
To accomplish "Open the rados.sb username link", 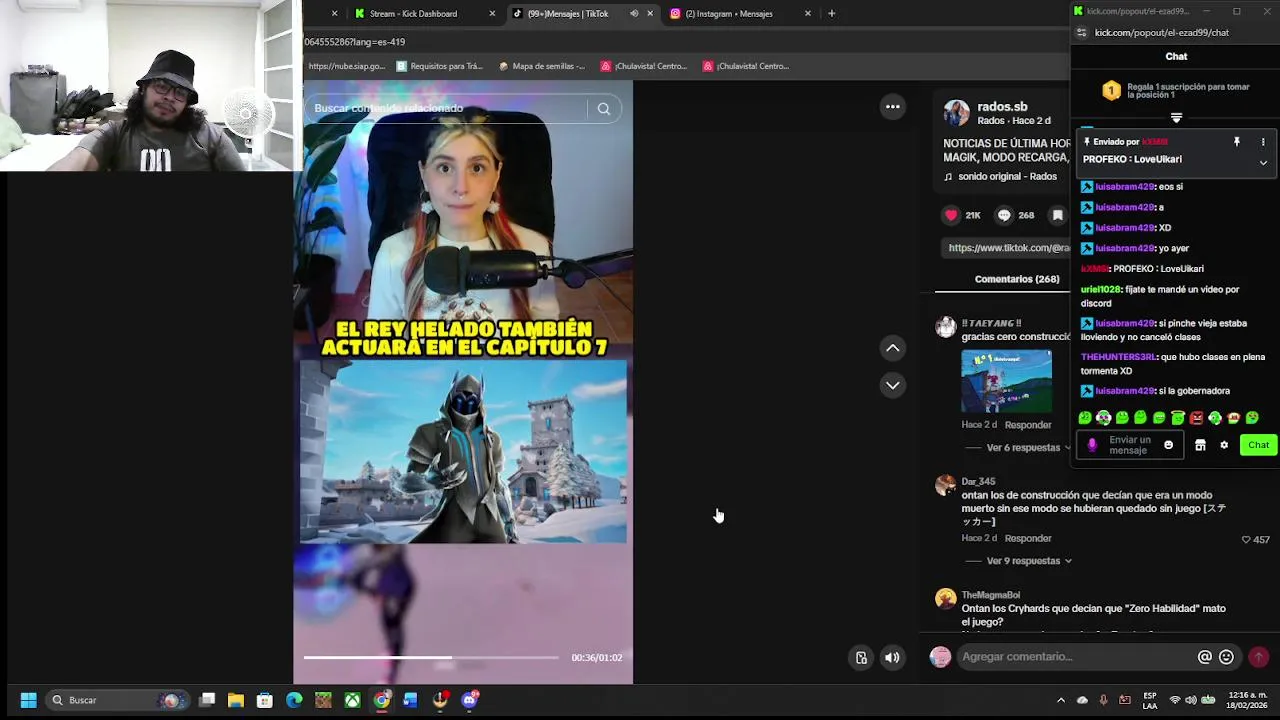I will pos(1002,107).
